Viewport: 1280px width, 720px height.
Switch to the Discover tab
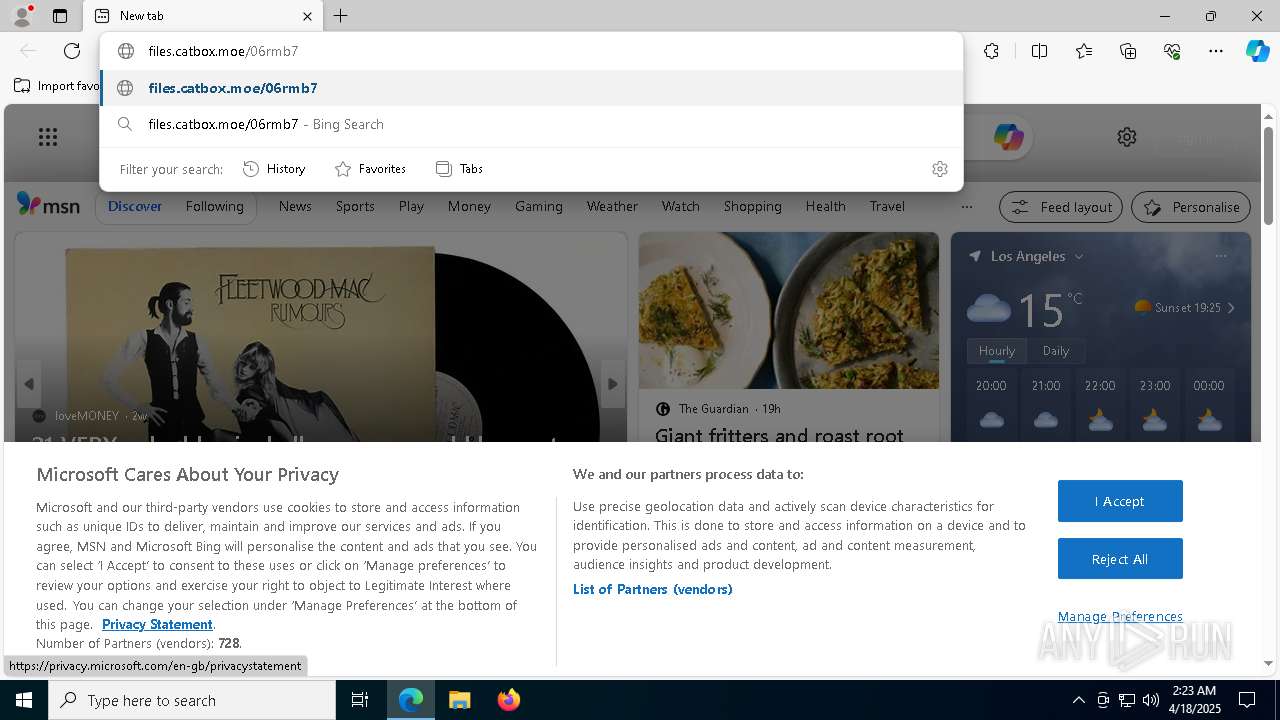click(135, 206)
